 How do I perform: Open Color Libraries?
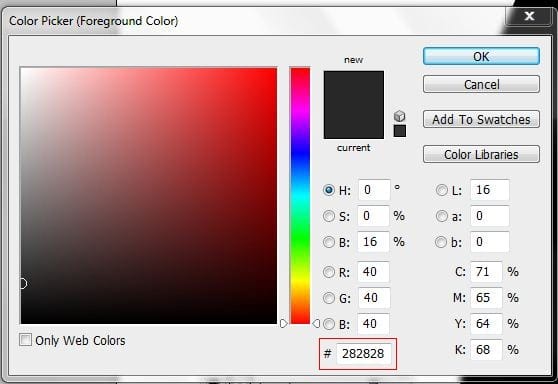[x=481, y=154]
